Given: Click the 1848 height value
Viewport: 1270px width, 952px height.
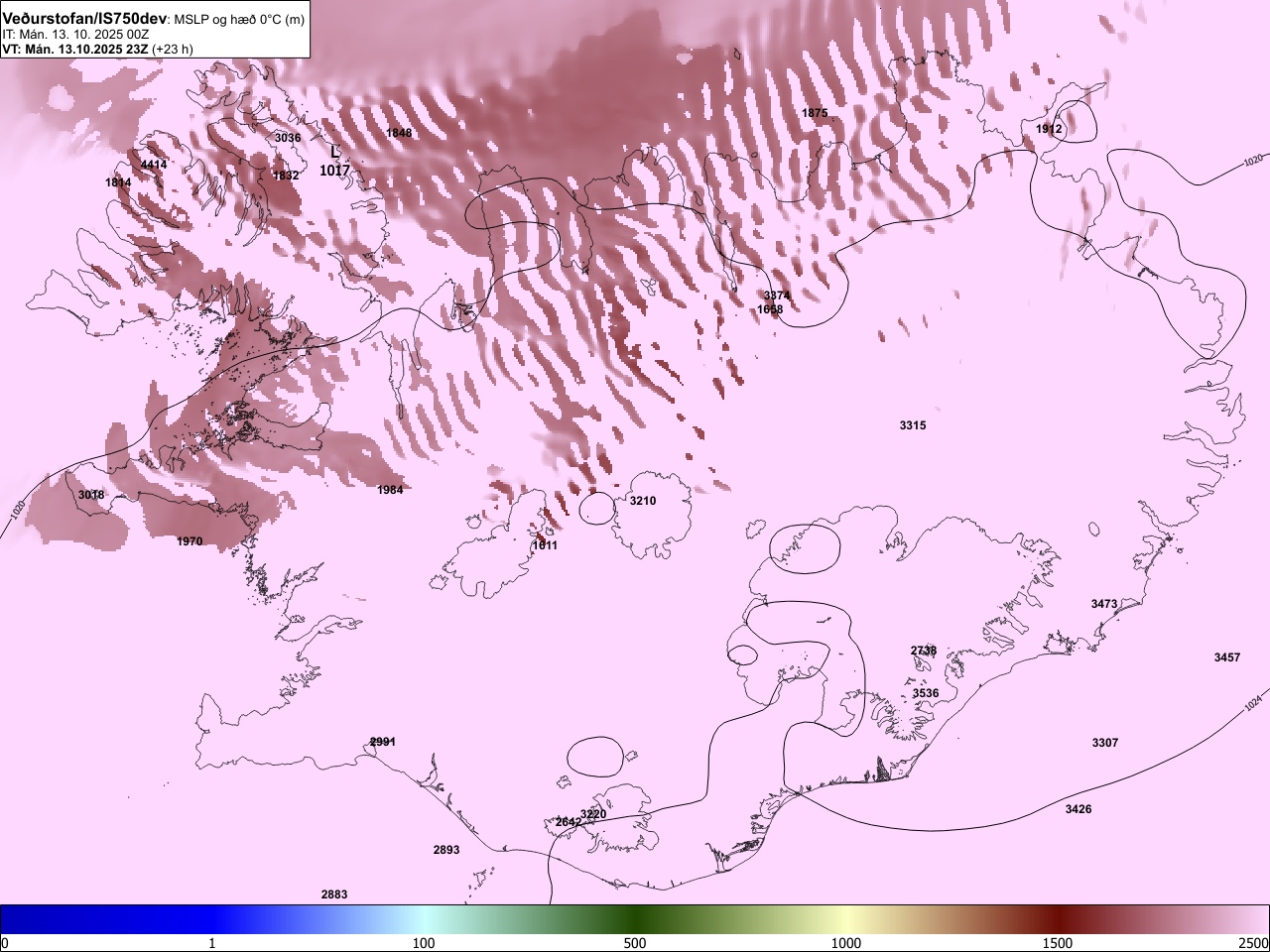Looking at the screenshot, I should click(399, 133).
